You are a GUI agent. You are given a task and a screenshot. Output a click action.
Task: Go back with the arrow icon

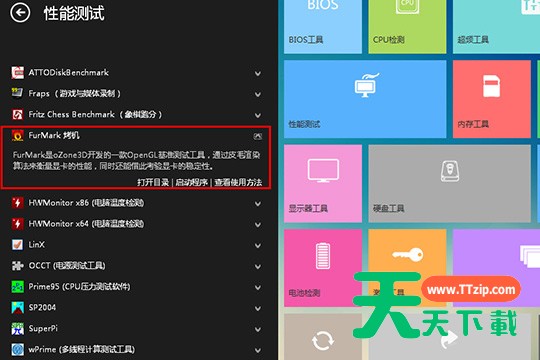(20, 13)
